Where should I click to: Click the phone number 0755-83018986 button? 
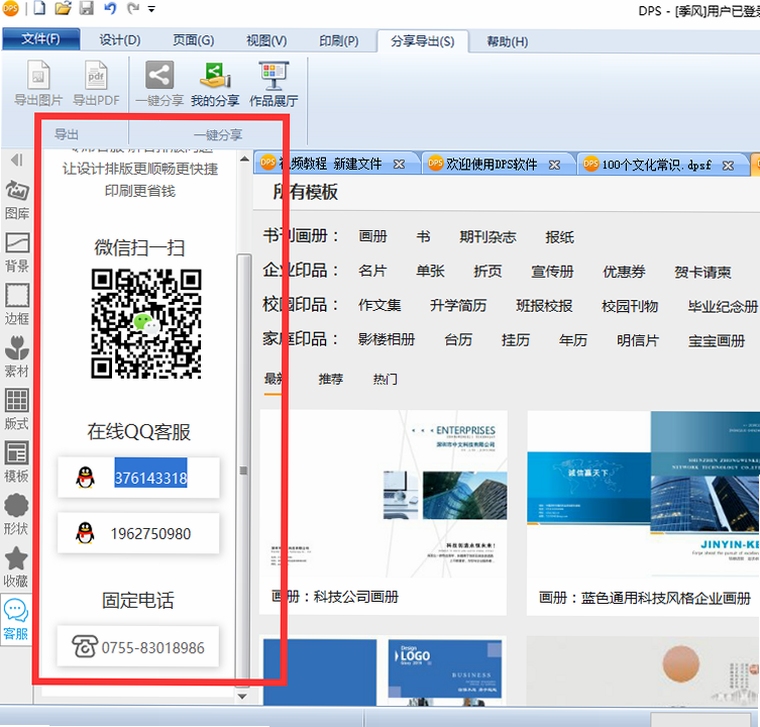pos(139,647)
